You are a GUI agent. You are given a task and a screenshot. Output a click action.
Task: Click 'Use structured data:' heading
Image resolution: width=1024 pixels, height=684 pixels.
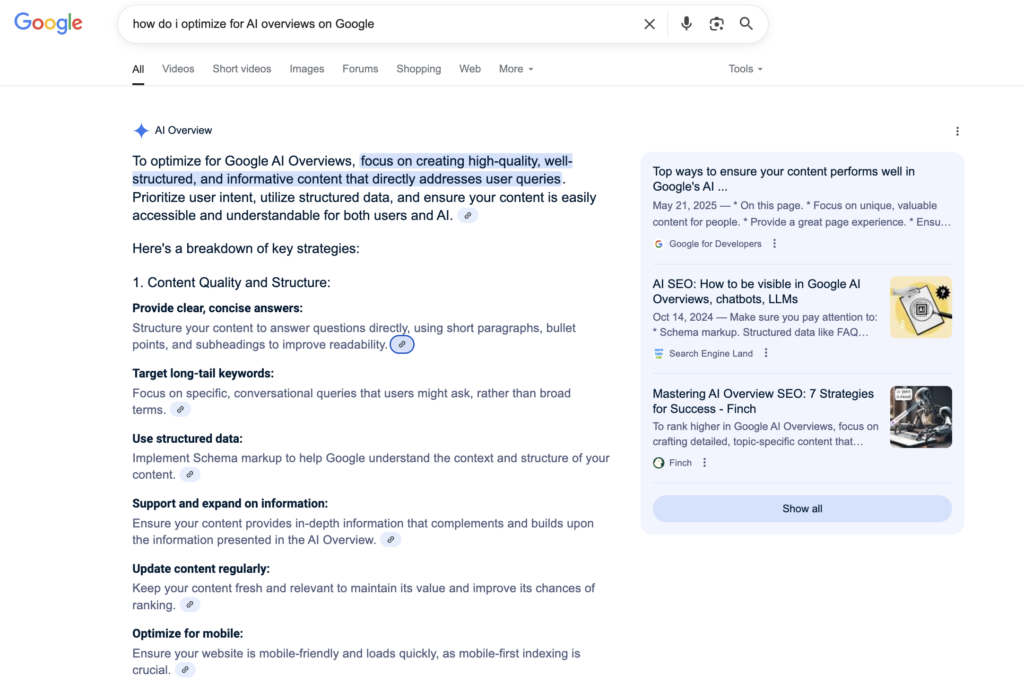coord(187,439)
